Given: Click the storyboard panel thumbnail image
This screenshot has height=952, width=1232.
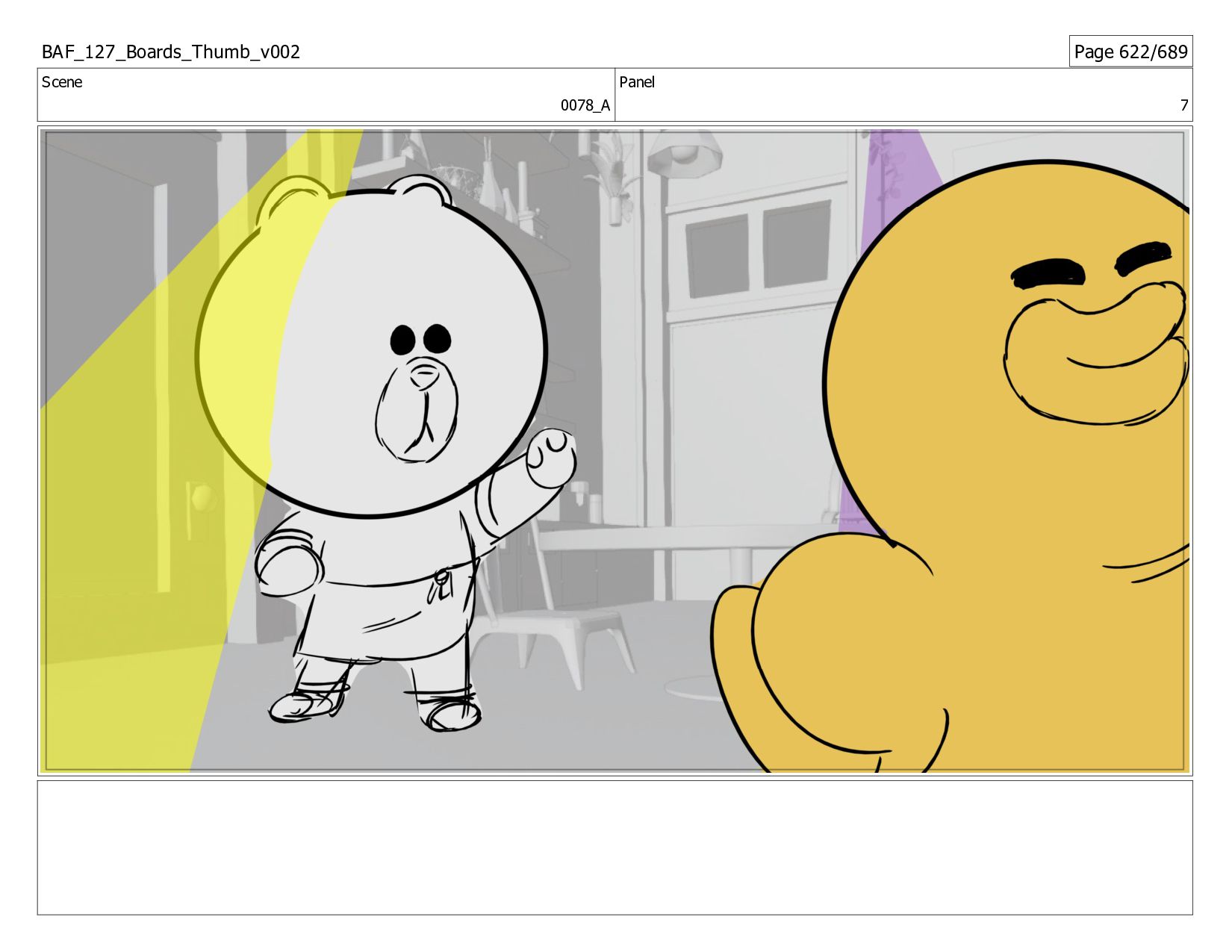Looking at the screenshot, I should [x=615, y=451].
